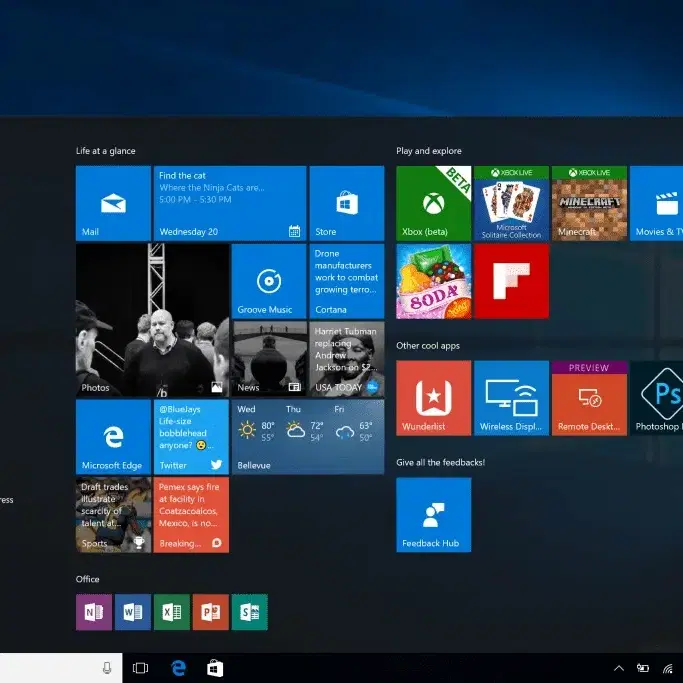Screen dimensions: 683x683
Task: Launch Xbox (beta) tile
Action: (433, 203)
